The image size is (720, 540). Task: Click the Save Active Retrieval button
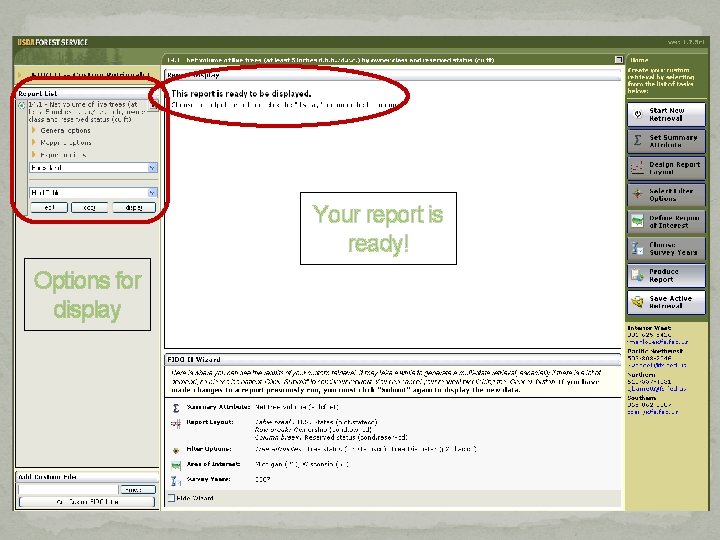coord(666,302)
